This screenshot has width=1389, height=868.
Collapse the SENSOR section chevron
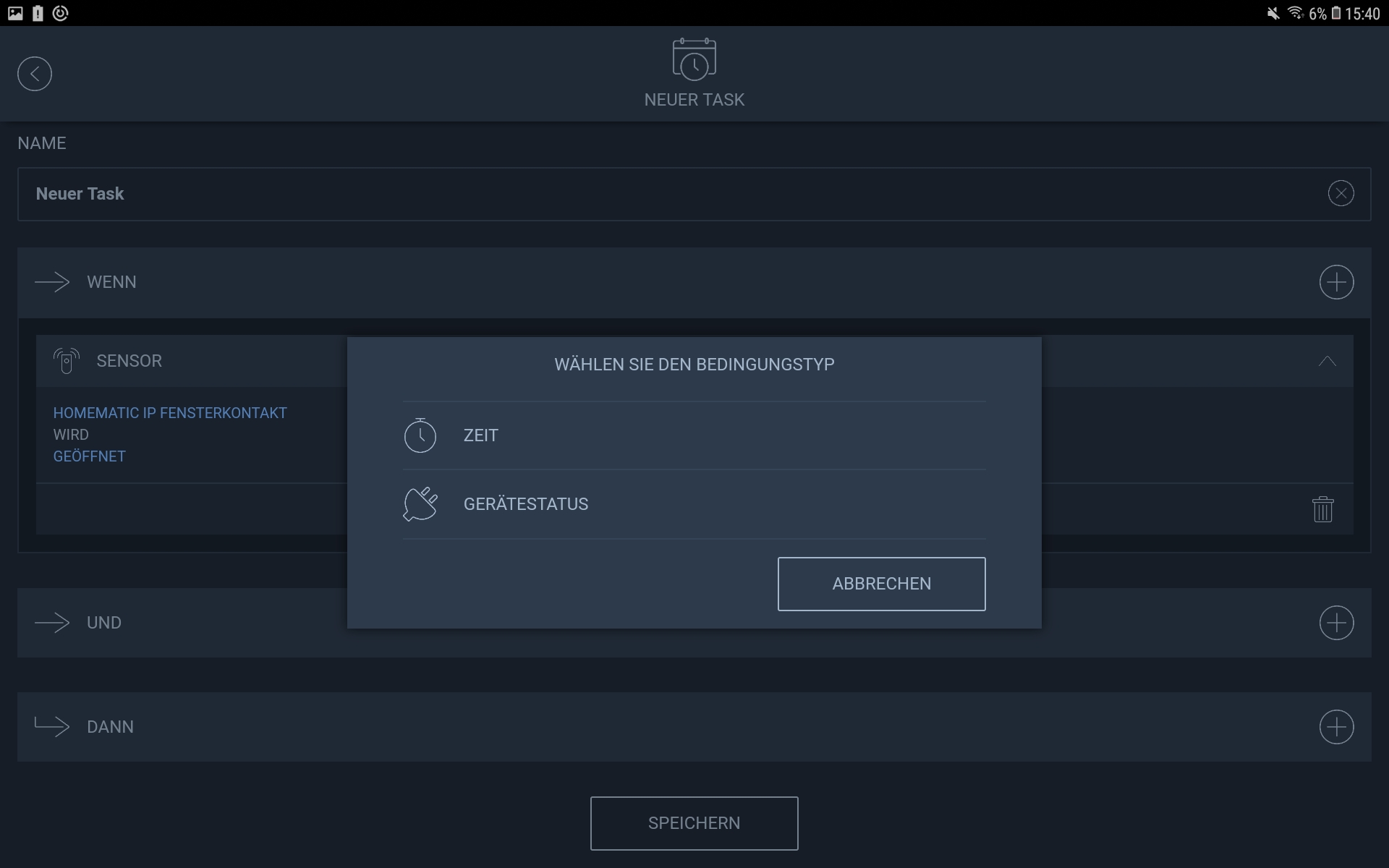tap(1327, 361)
